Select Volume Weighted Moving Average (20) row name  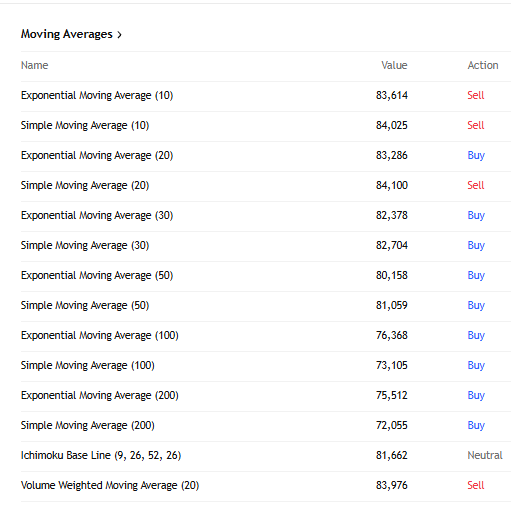pyautogui.click(x=110, y=485)
